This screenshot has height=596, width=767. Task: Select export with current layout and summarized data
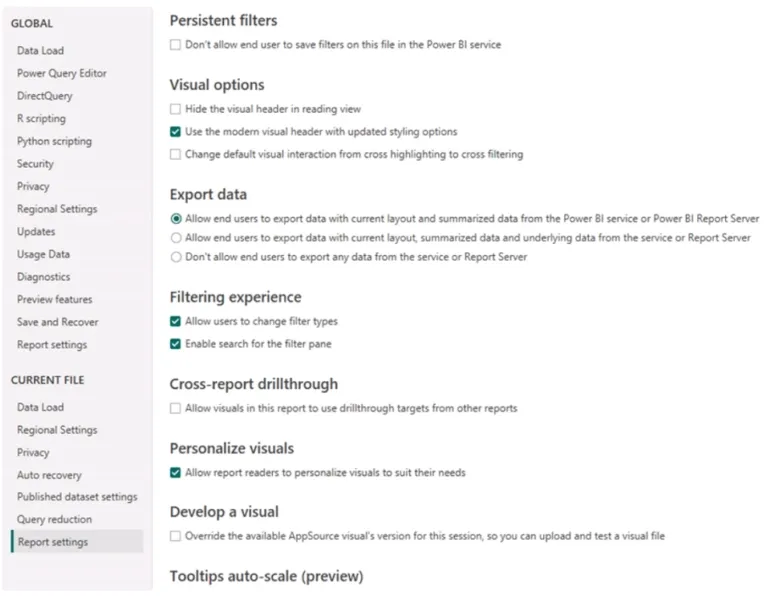(176, 219)
